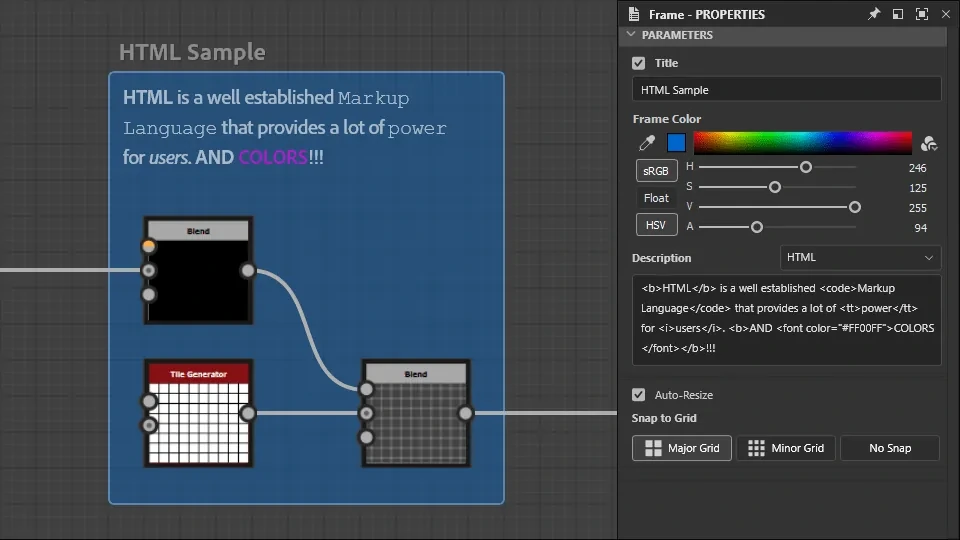Switch color values to Float
Viewport: 960px width, 540px height.
pyautogui.click(x=656, y=198)
